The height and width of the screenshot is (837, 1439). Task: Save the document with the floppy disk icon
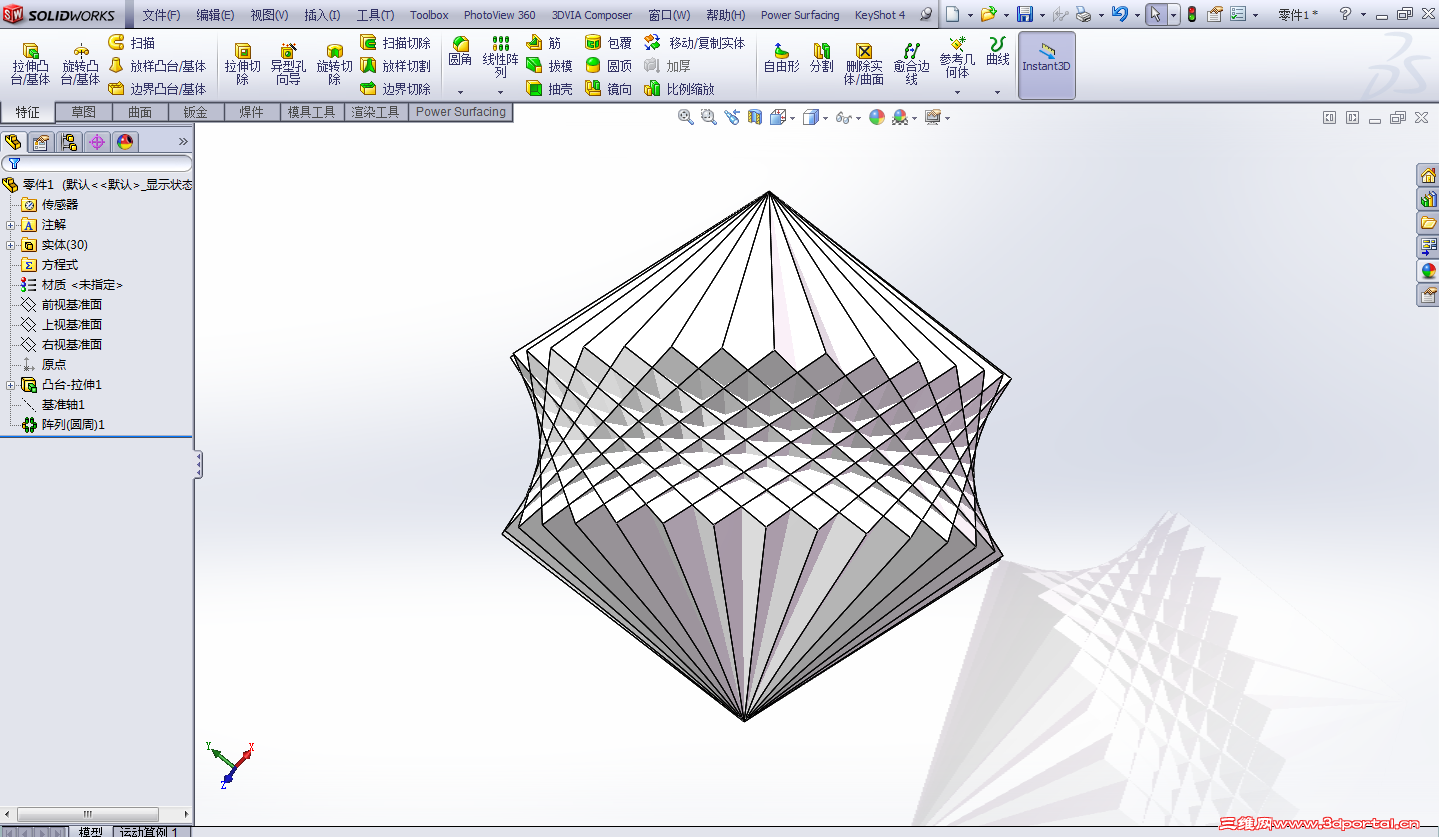click(1024, 14)
